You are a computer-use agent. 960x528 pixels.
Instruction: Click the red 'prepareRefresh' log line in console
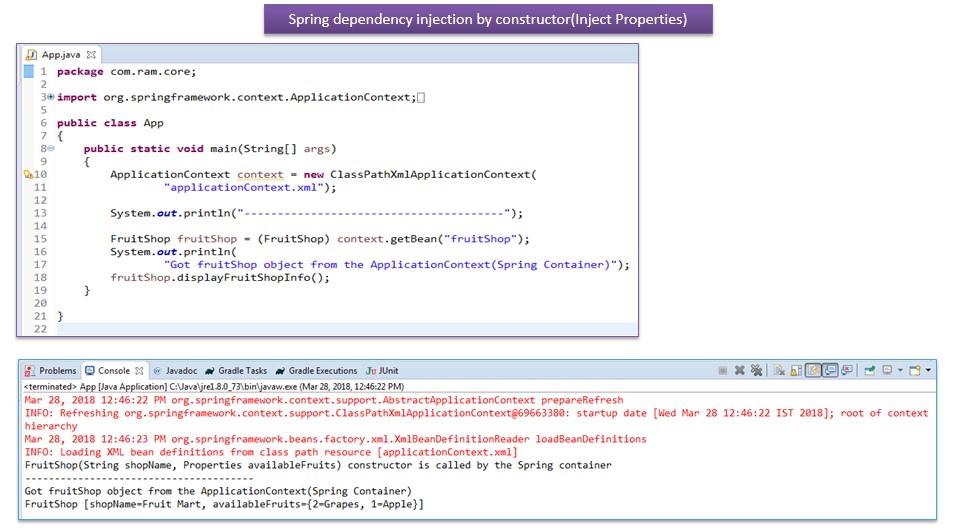click(x=324, y=400)
